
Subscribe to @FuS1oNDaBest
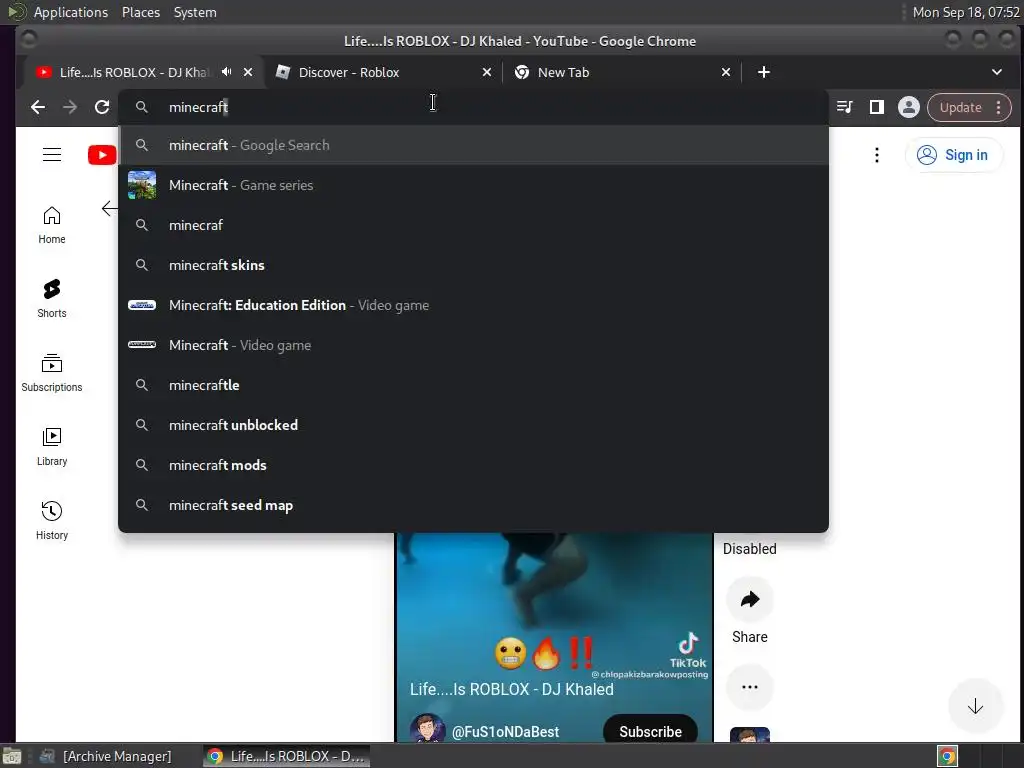coord(650,731)
